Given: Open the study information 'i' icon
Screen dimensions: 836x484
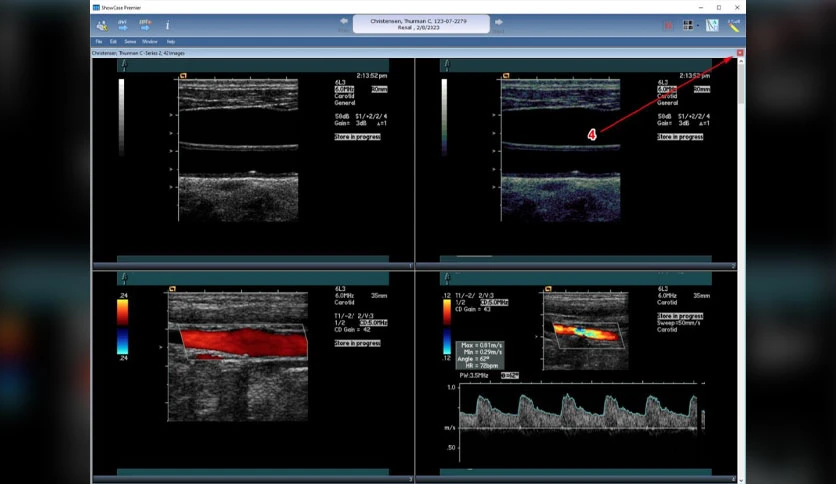Looking at the screenshot, I should 167,25.
